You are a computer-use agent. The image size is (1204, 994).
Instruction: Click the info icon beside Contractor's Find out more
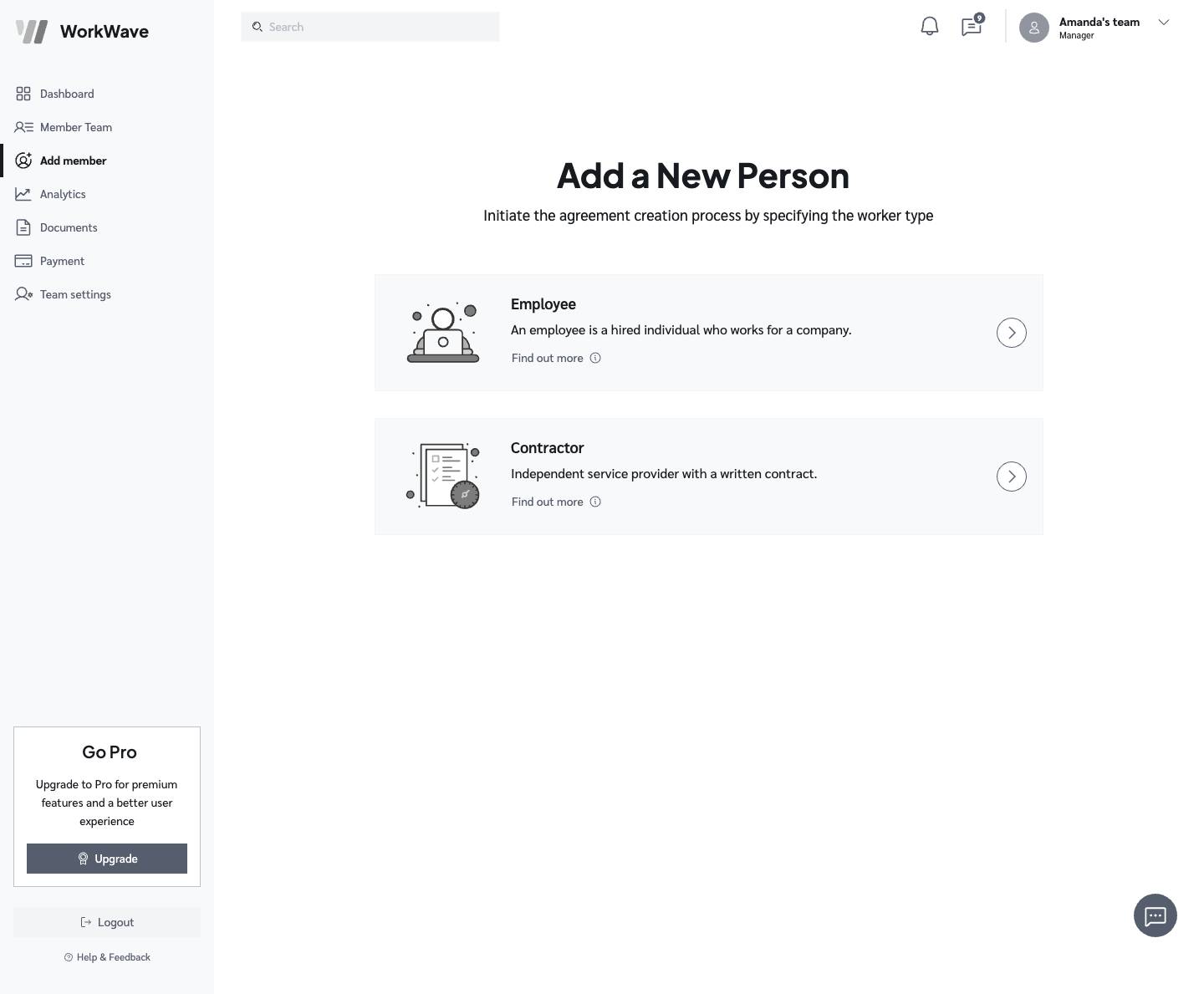point(595,502)
